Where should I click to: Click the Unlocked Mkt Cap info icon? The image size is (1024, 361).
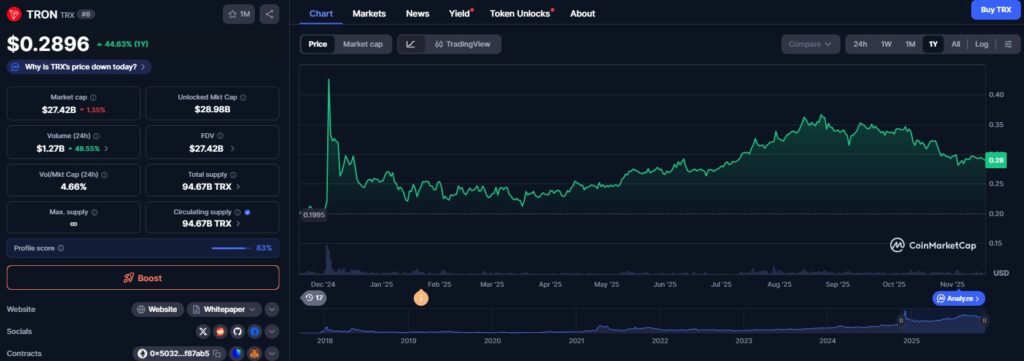pyautogui.click(x=243, y=97)
